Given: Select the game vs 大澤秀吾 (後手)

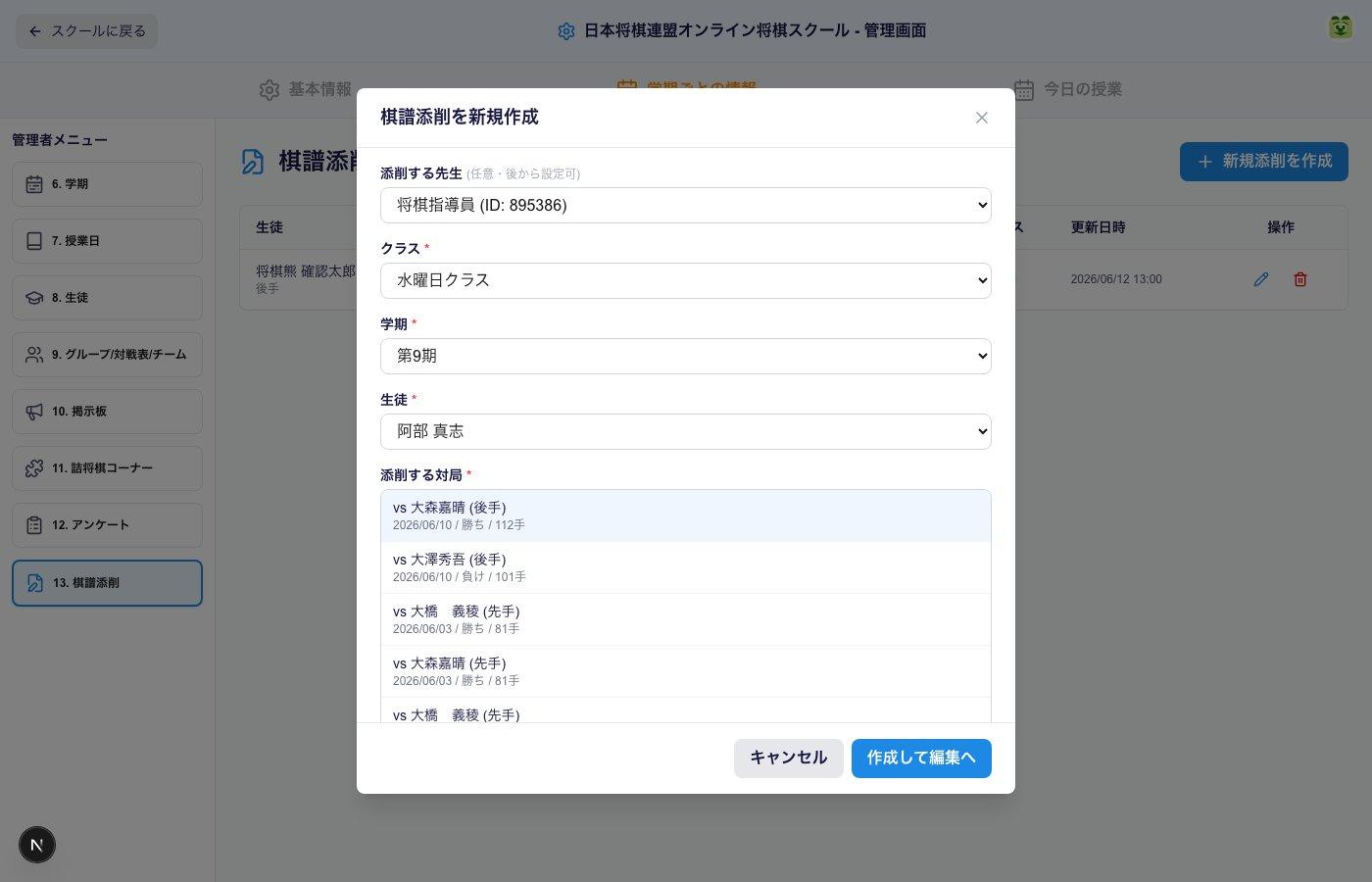Looking at the screenshot, I should coord(686,567).
